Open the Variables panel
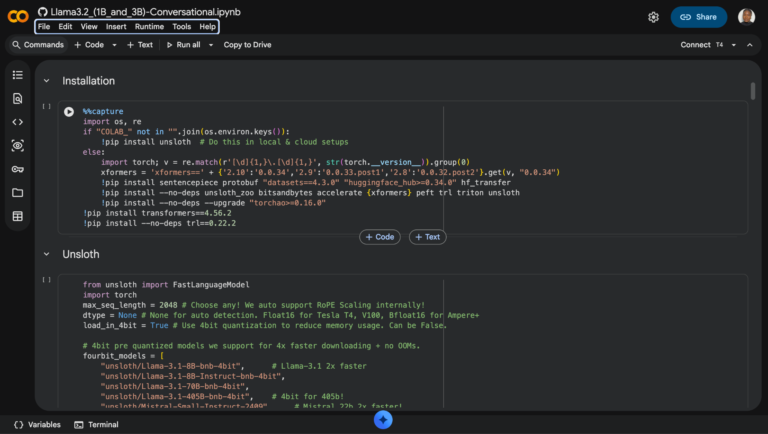This screenshot has width=768, height=434. [x=38, y=425]
